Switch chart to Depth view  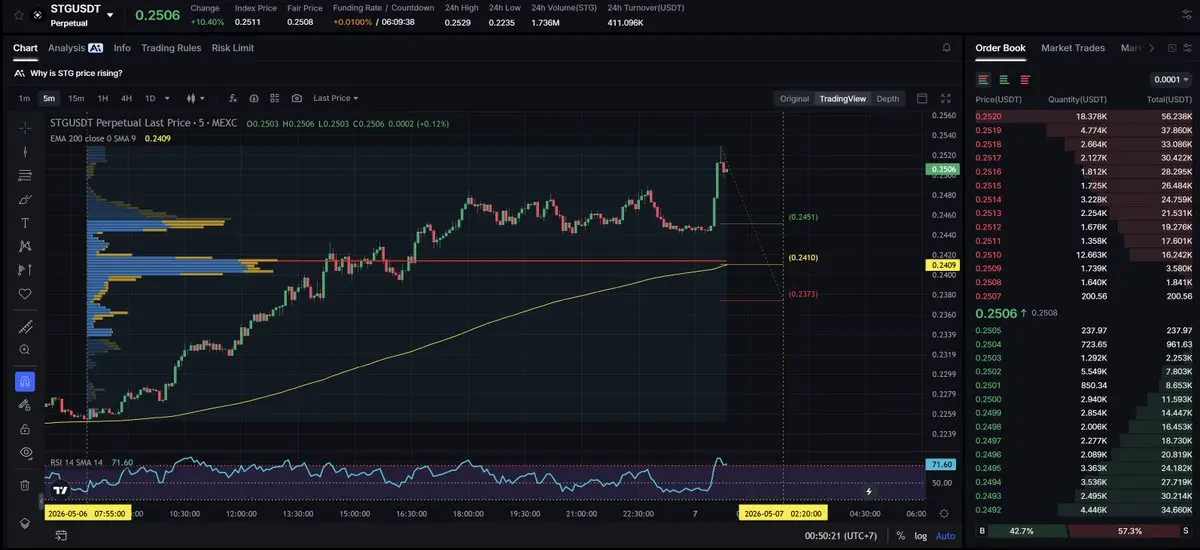887,98
